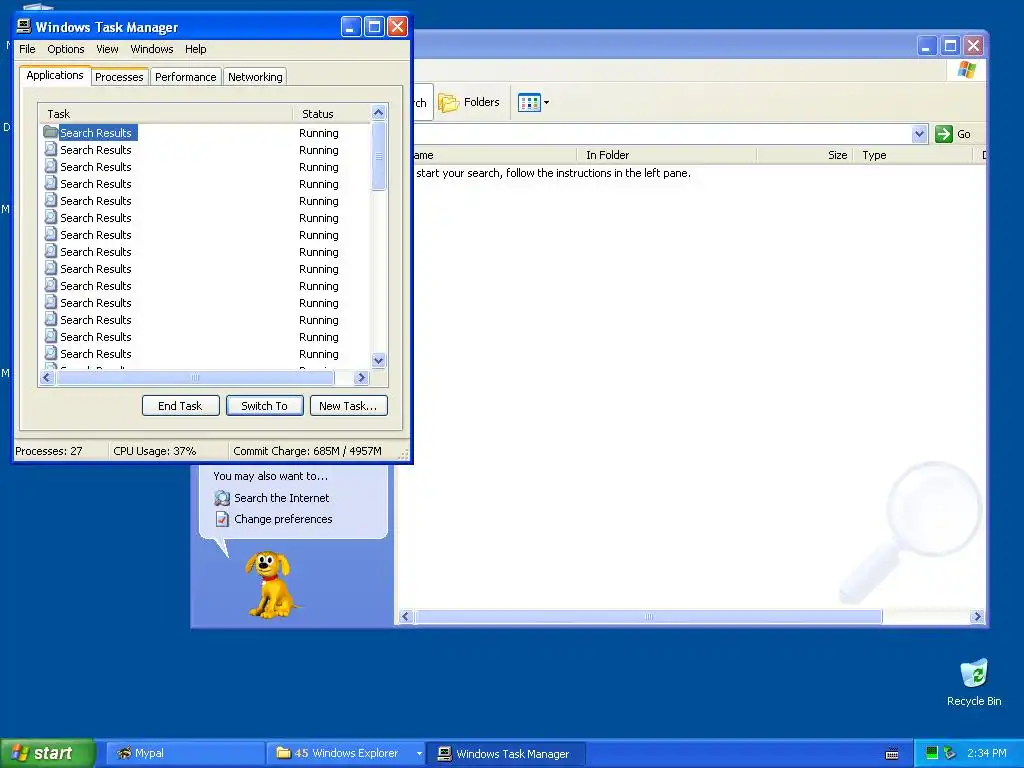Click the End Task button
This screenshot has height=768, width=1024.
point(180,406)
